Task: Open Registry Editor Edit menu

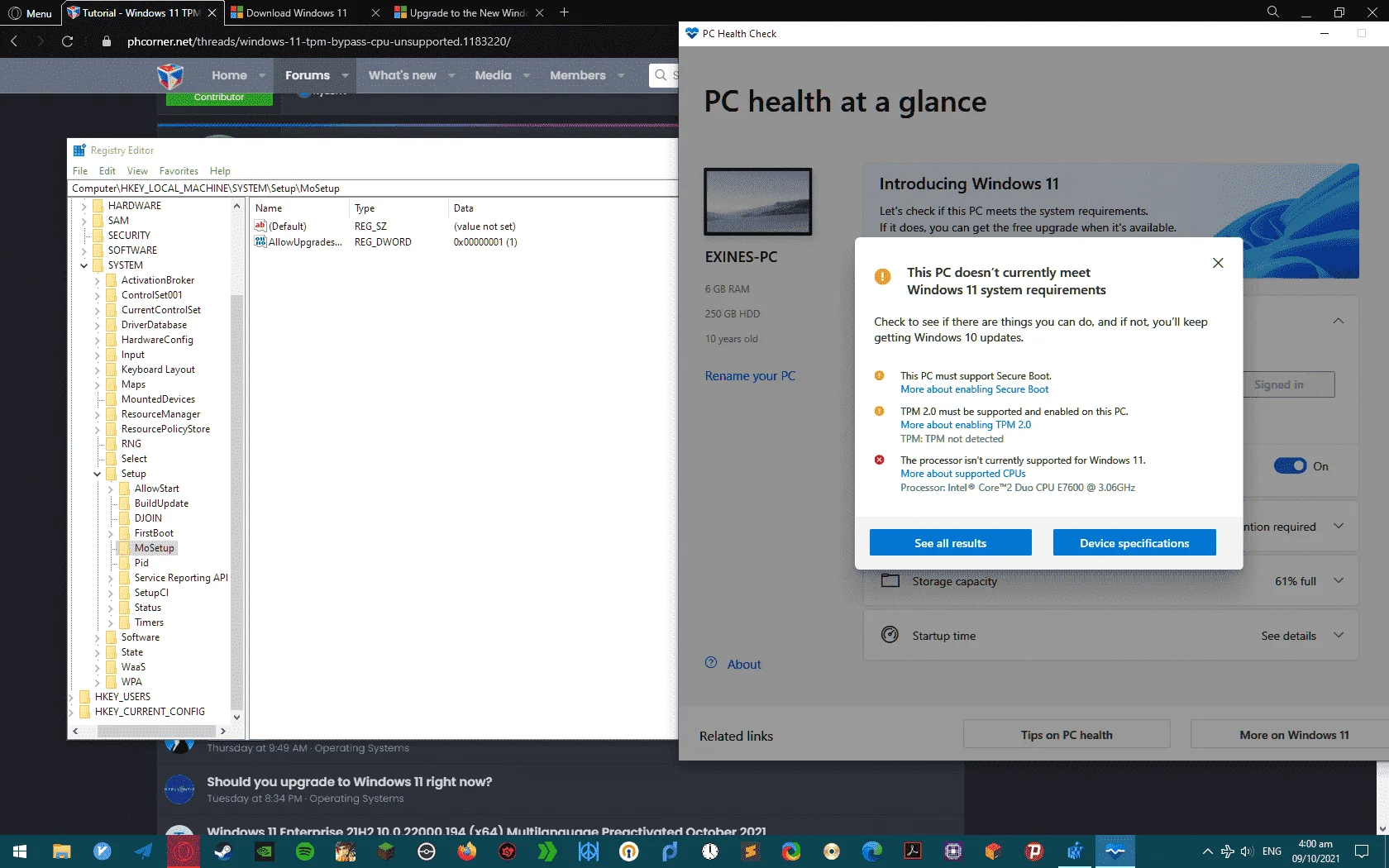Action: point(107,171)
